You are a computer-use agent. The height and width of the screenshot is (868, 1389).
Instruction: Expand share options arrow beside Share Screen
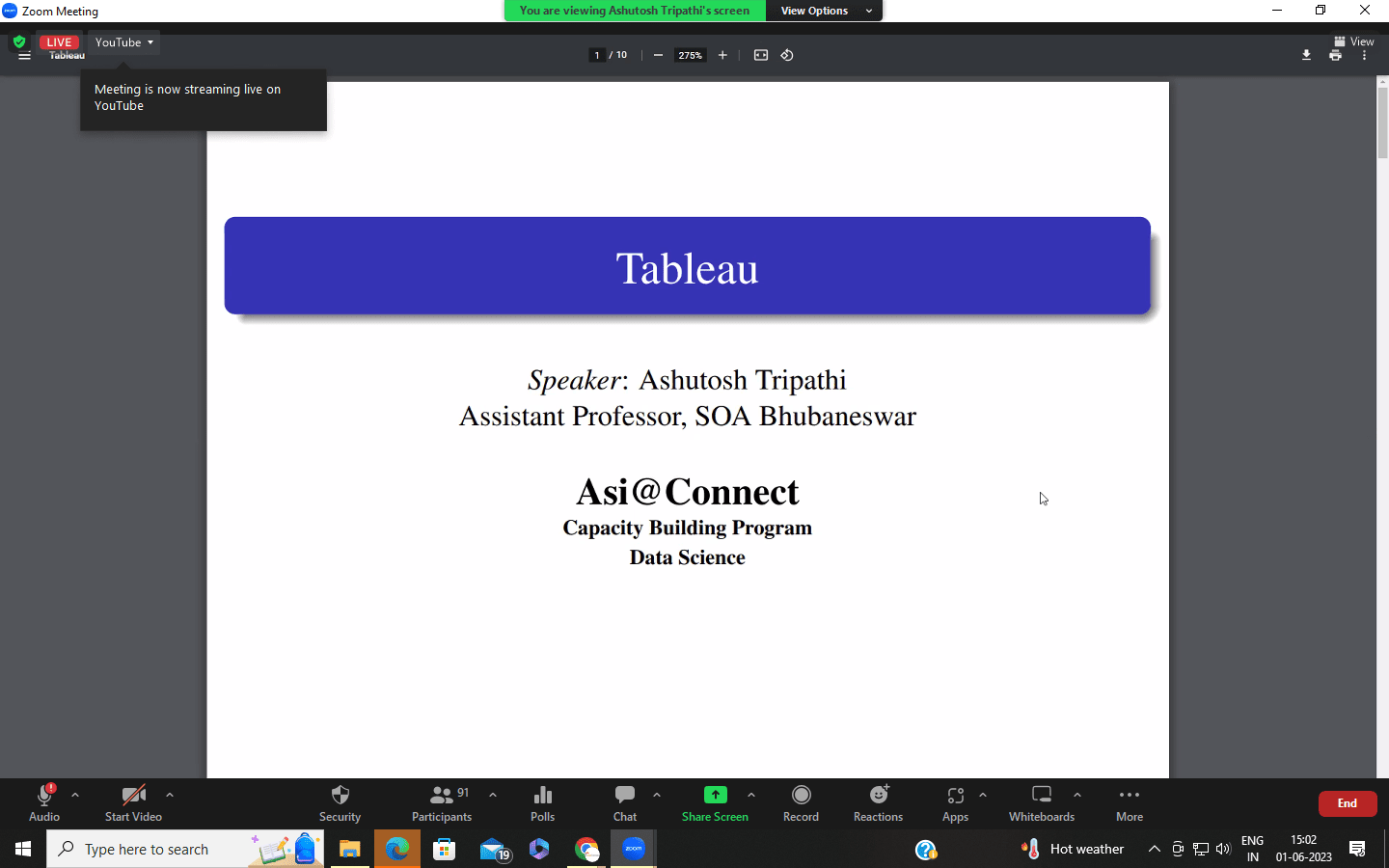click(x=751, y=795)
